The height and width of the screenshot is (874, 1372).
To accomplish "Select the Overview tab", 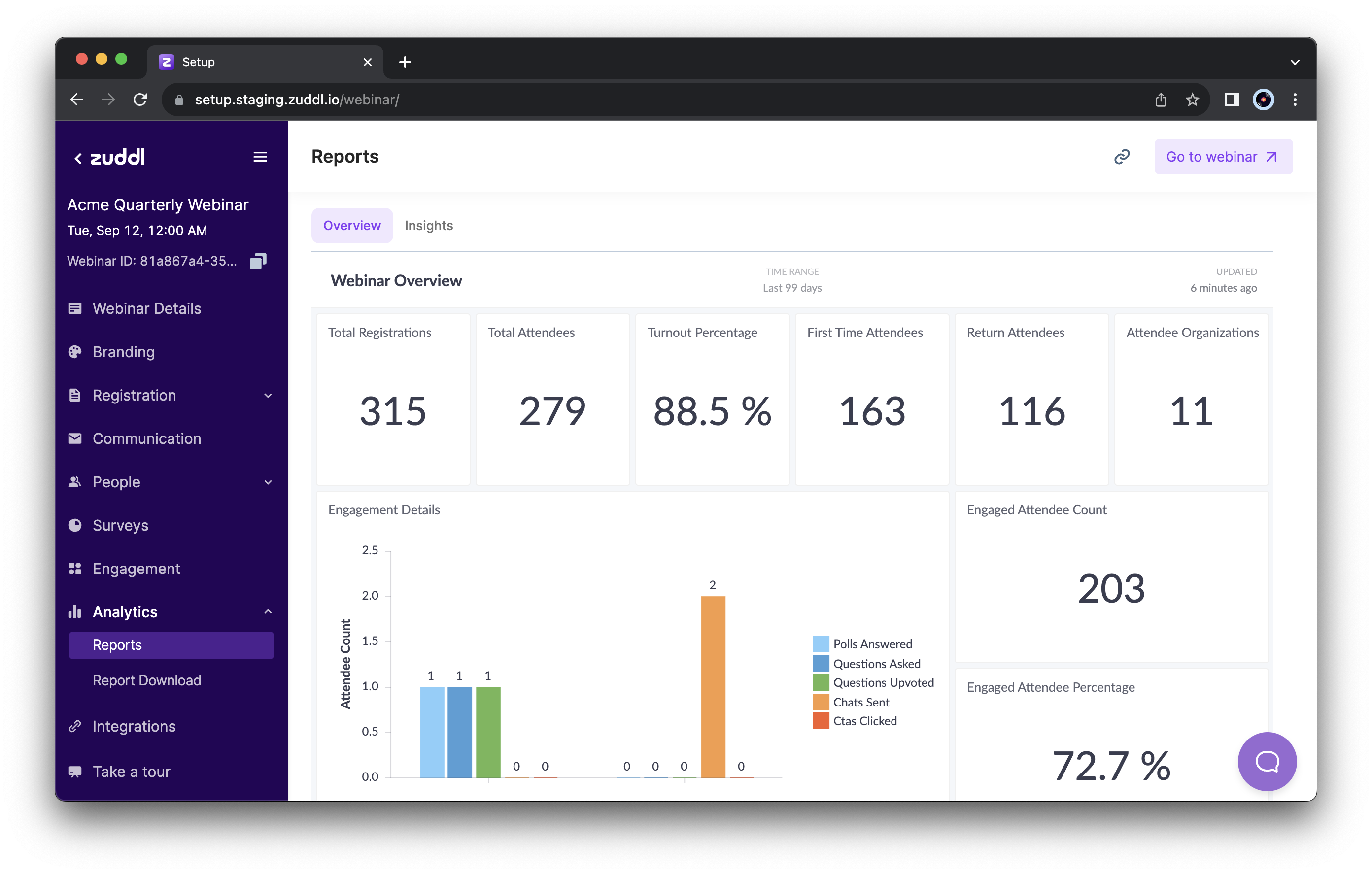I will pos(351,225).
